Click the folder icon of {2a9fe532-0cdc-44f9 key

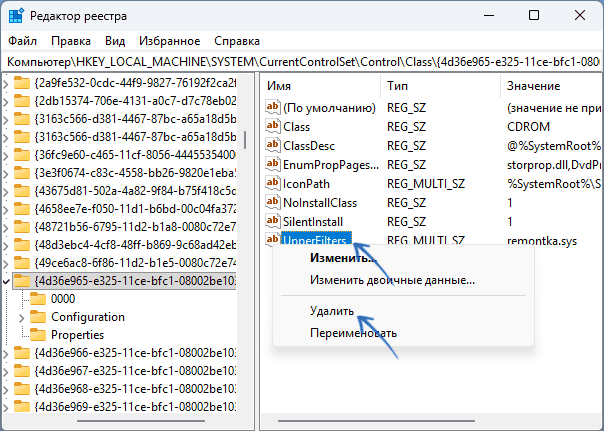click(x=22, y=83)
